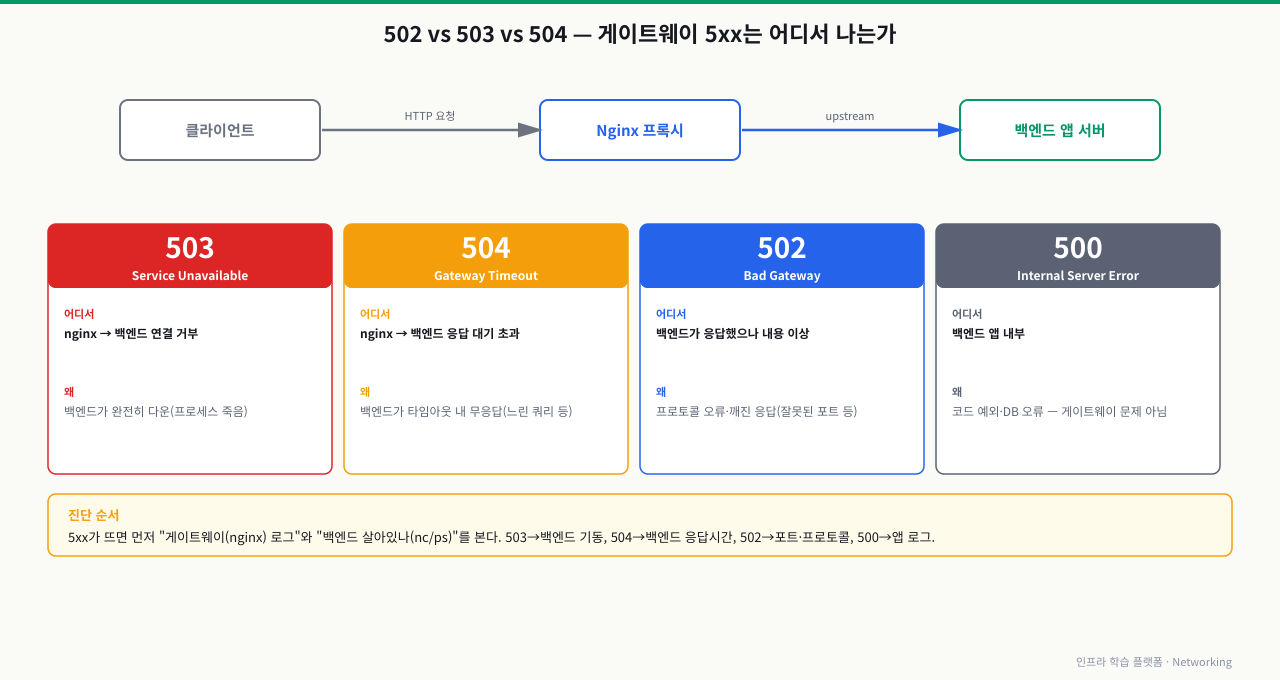Click 'Gateway Timeout' subtitle
Image resolution: width=1280 pixels, height=680 pixels.
(486, 276)
